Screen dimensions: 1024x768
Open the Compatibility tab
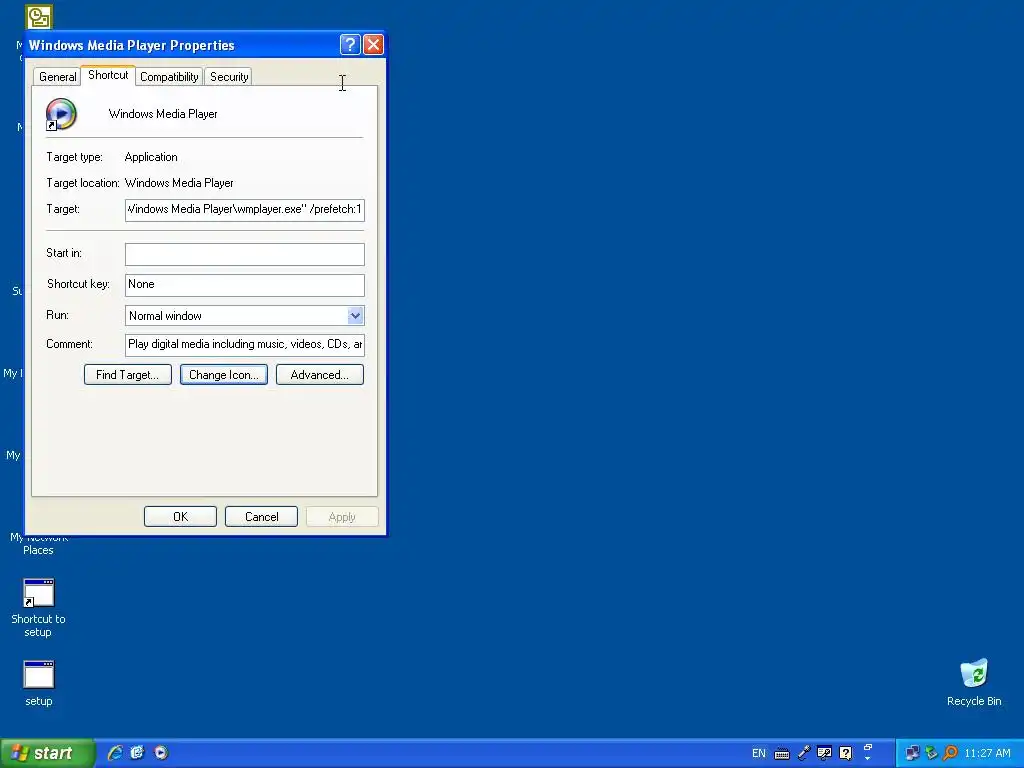click(x=169, y=77)
